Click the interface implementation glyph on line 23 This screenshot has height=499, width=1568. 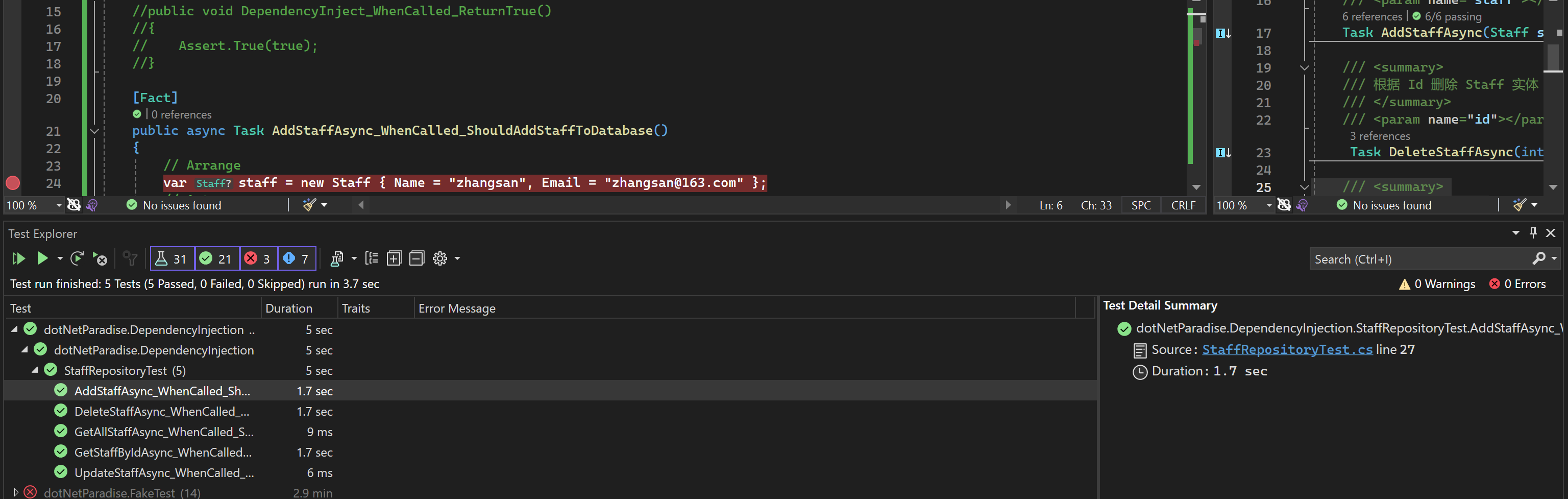coord(1223,152)
